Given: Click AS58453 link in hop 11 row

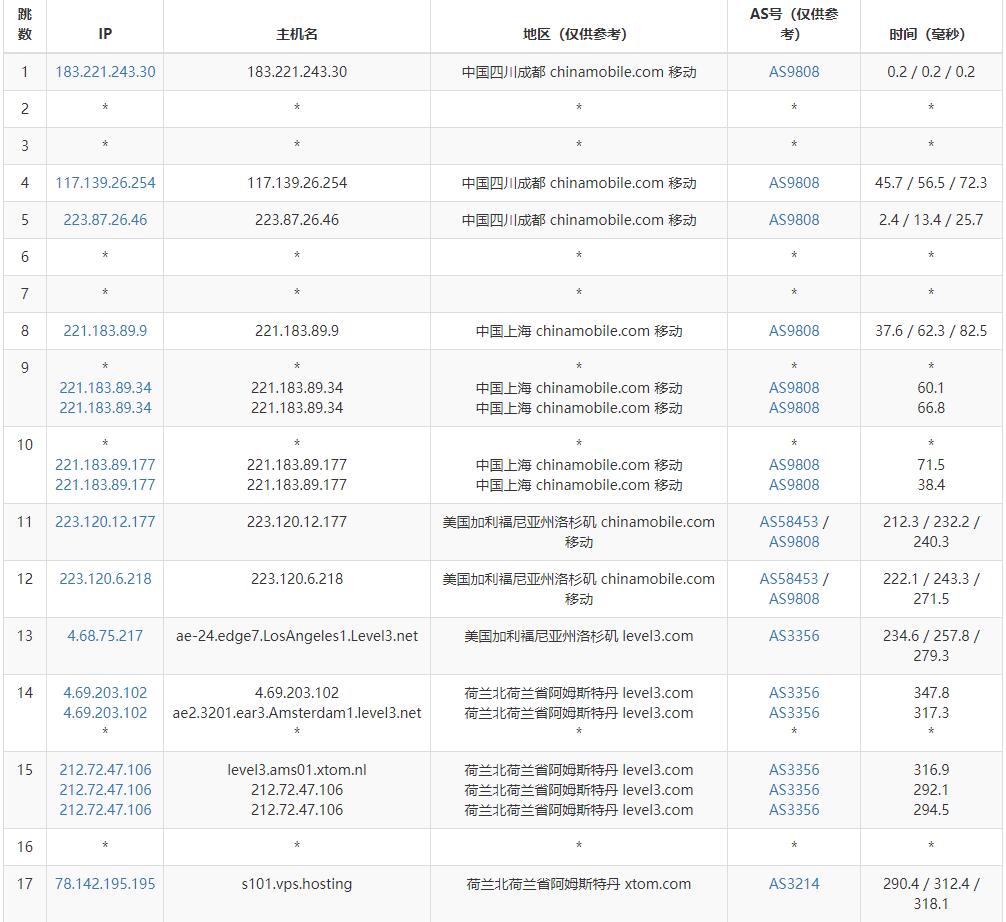Looking at the screenshot, I should click(789, 522).
